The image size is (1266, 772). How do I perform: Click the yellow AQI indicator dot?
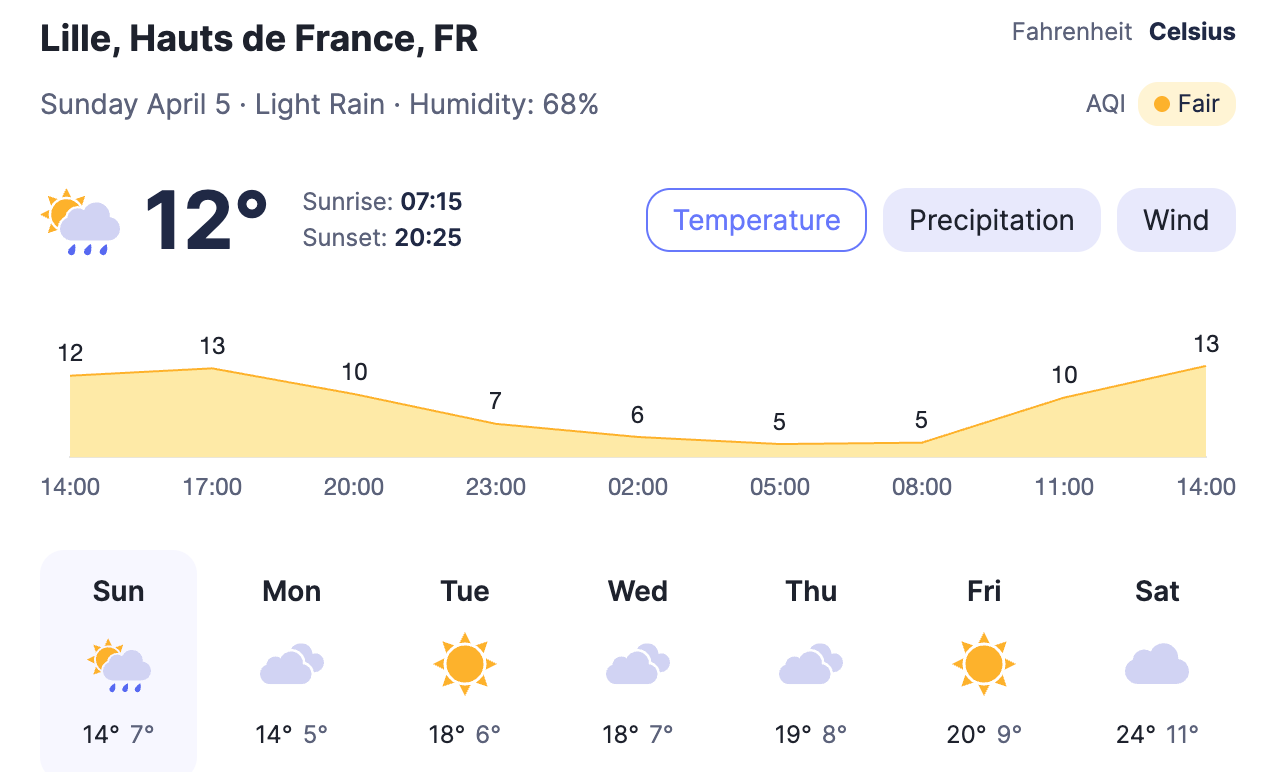pos(1162,104)
